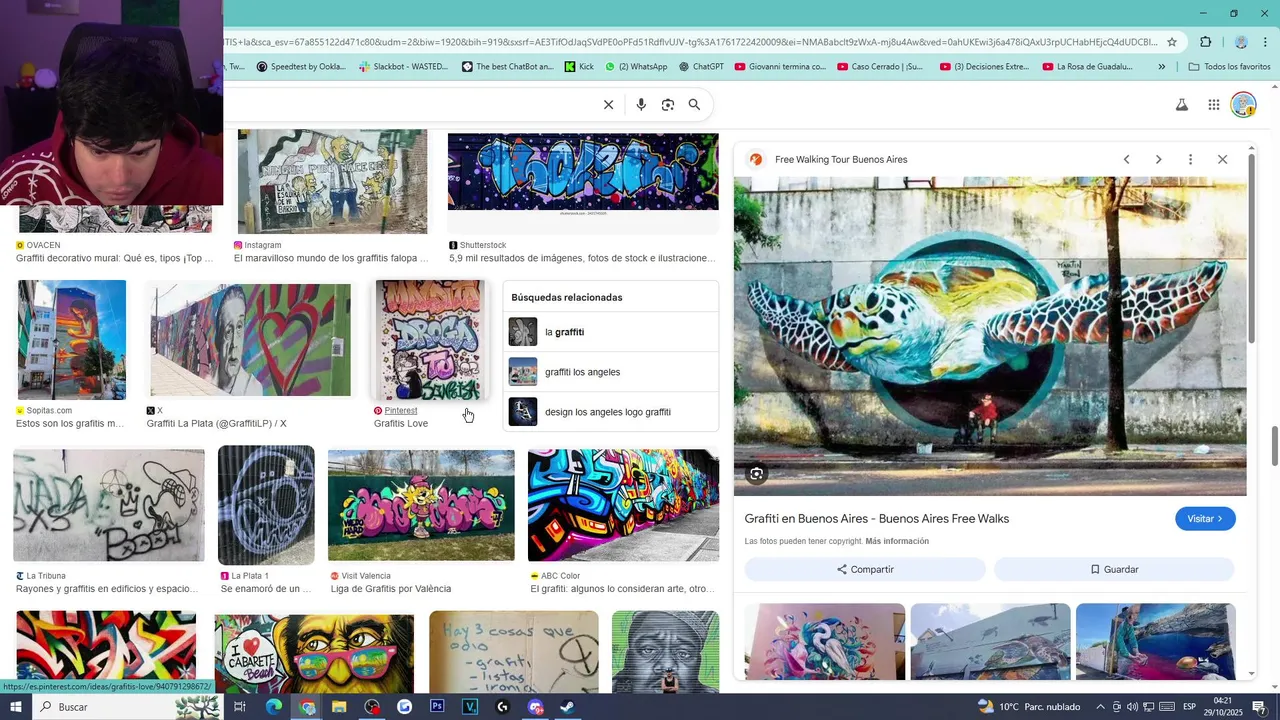Open Instagram graffitis falopa thumbnail
The height and width of the screenshot is (720, 1280).
pyautogui.click(x=332, y=182)
